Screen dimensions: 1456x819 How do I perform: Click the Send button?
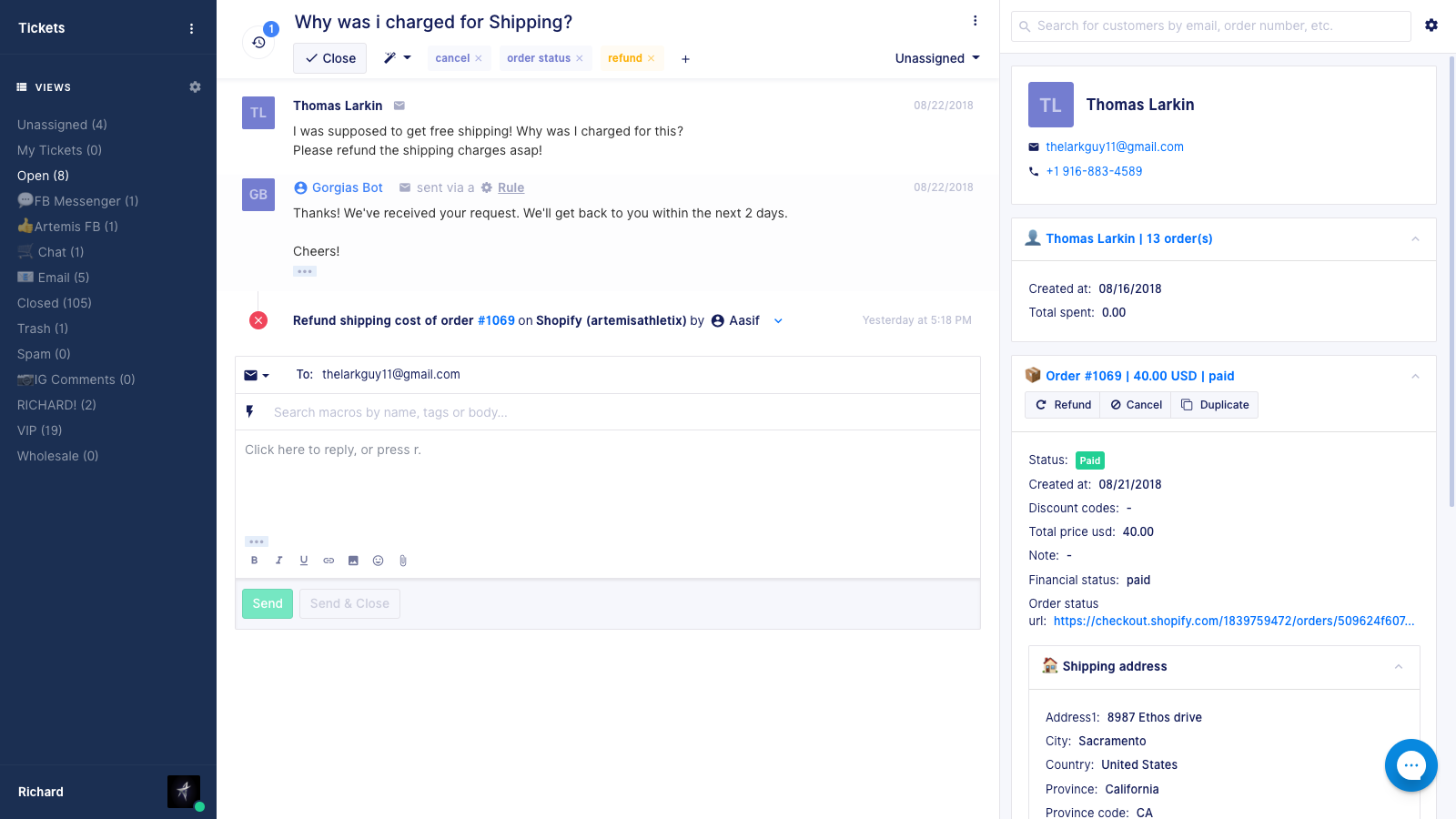[268, 603]
